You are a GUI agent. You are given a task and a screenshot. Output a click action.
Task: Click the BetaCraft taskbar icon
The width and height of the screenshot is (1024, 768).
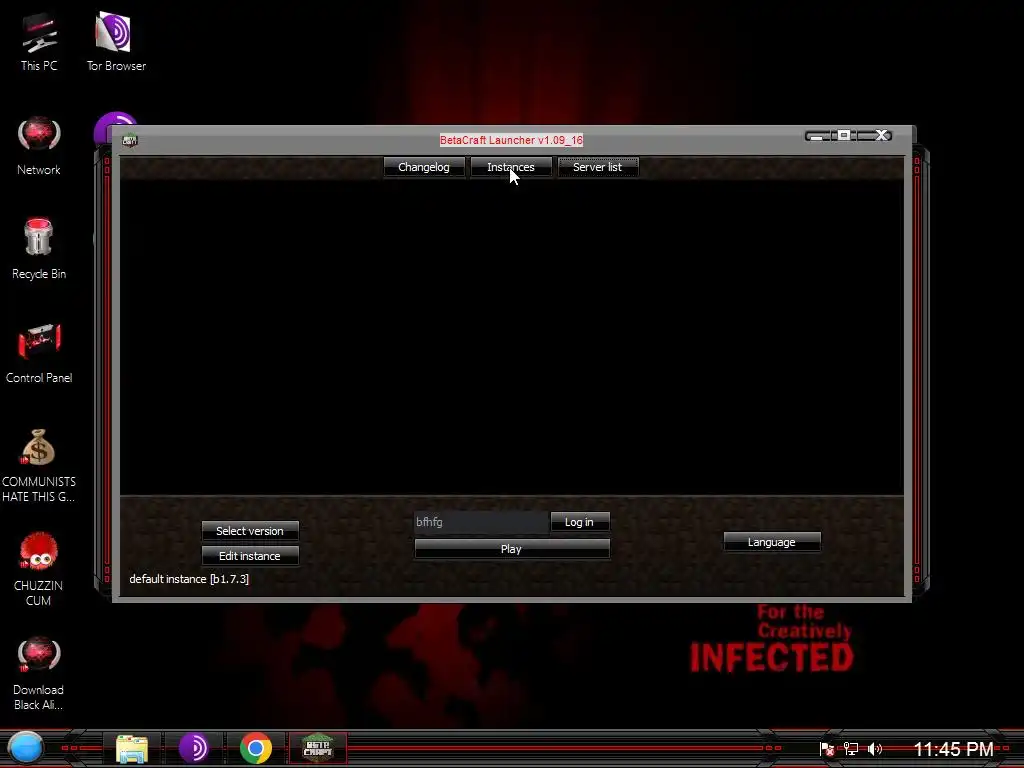[x=317, y=748]
